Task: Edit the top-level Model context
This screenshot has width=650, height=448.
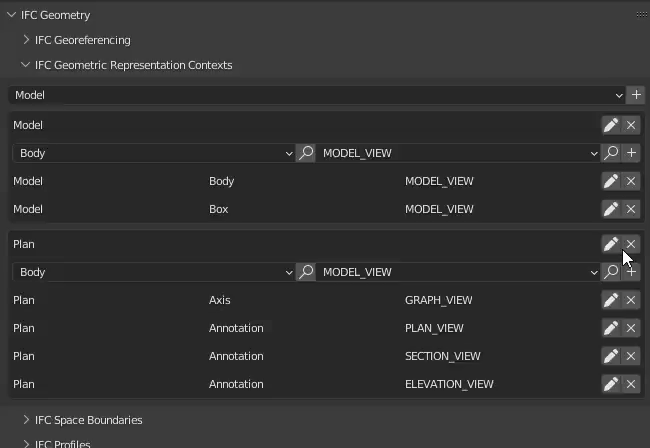Action: pos(610,125)
